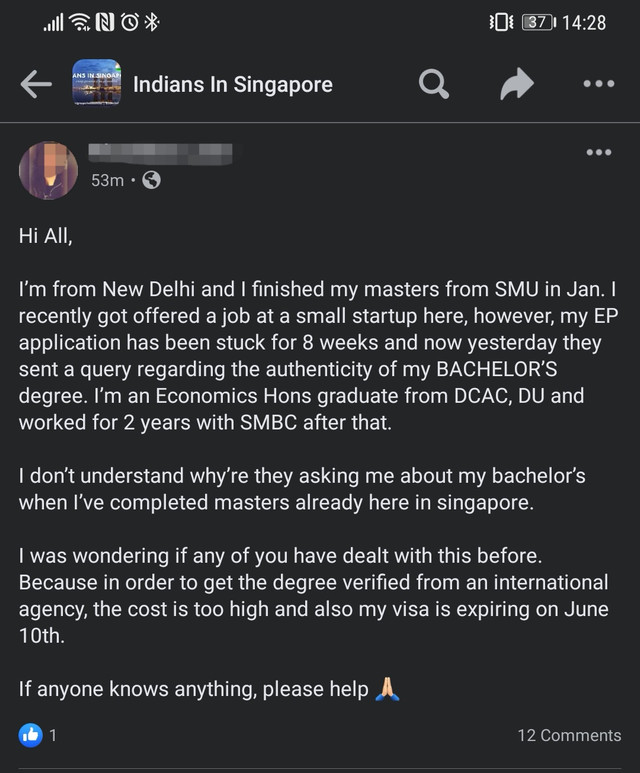
Task: Open group options three-dot menu
Action: (x=598, y=85)
